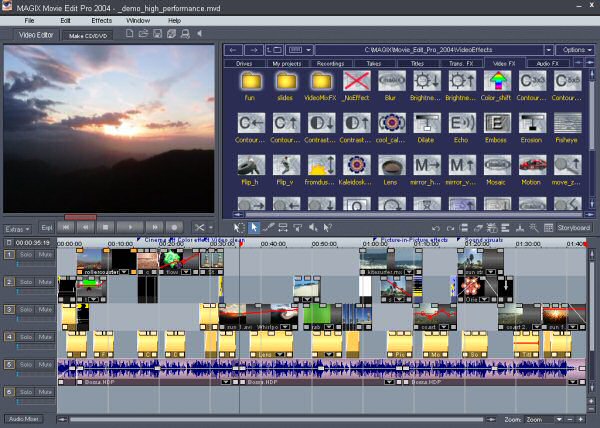Image resolution: width=600 pixels, height=428 pixels.
Task: Click the Undo arrow in timeline toolbar
Action: (436, 228)
